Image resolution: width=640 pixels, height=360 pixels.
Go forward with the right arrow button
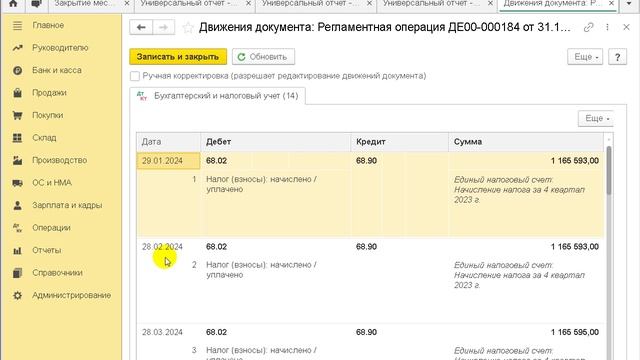point(164,27)
